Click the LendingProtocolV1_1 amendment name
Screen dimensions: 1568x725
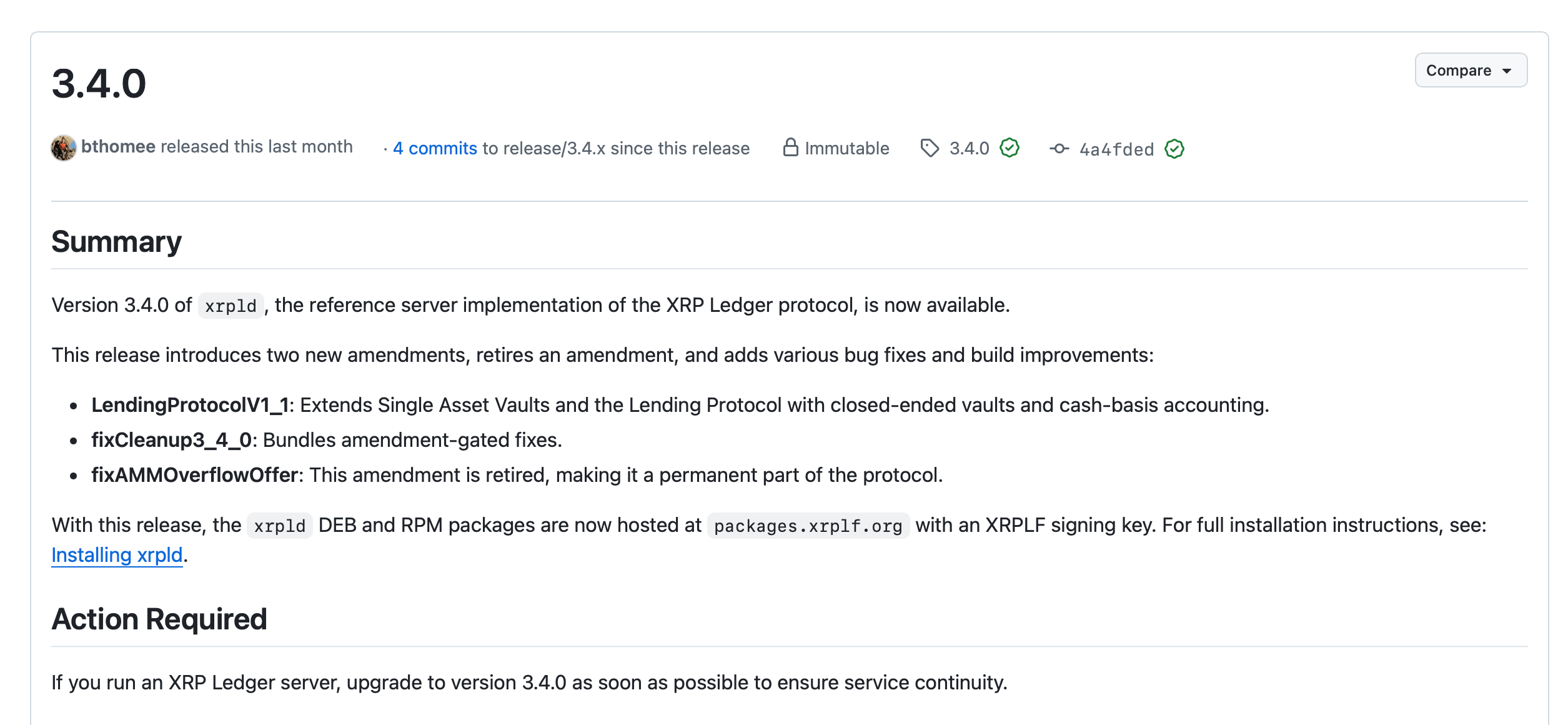click(190, 405)
